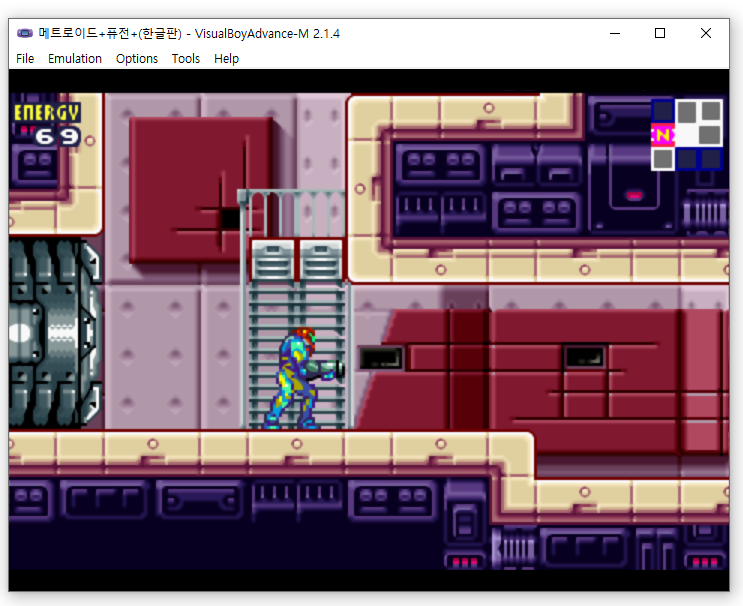The height and width of the screenshot is (606, 743).
Task: Click the VisualBoyAdvance-M app icon in title bar
Action: [x=25, y=33]
